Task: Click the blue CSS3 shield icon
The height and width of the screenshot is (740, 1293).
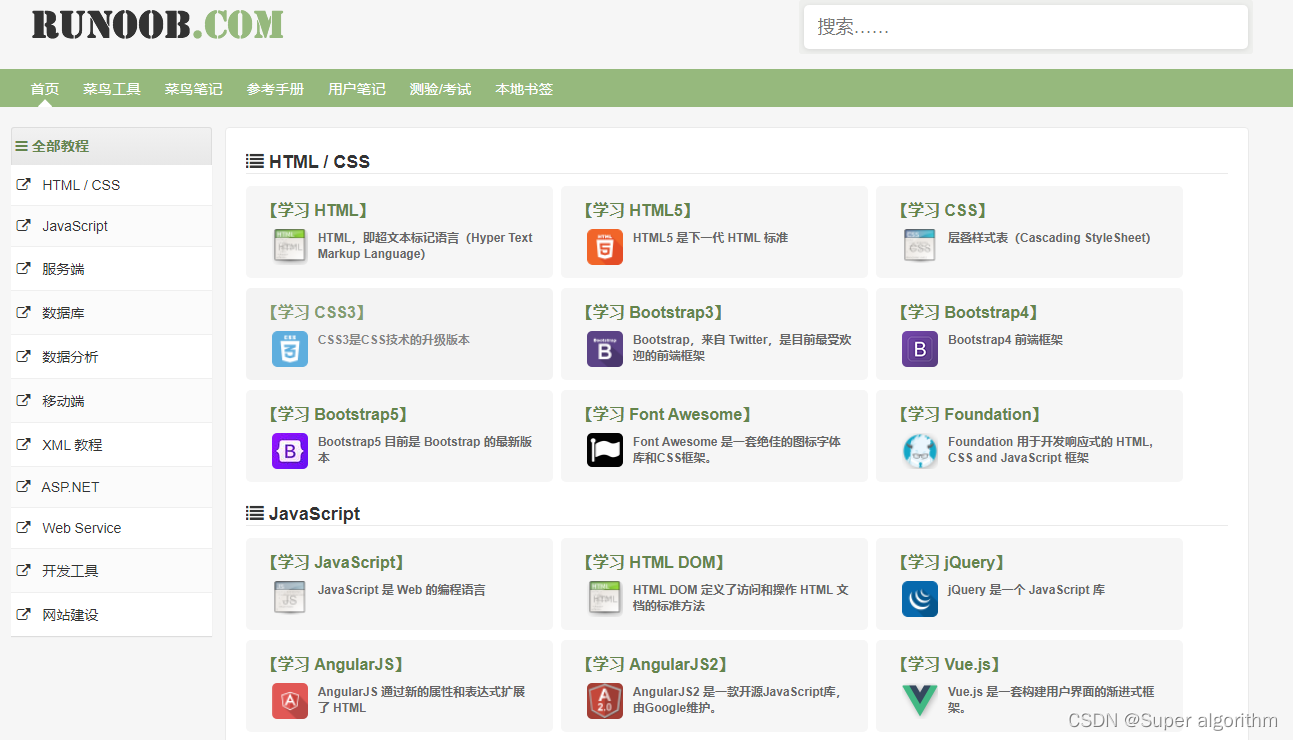Action: pos(290,349)
